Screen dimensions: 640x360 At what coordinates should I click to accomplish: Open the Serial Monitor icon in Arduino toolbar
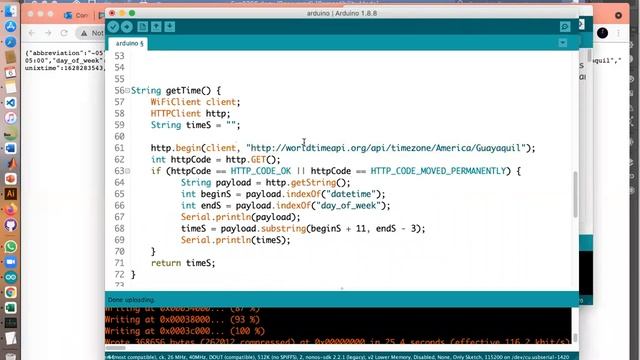565,27
